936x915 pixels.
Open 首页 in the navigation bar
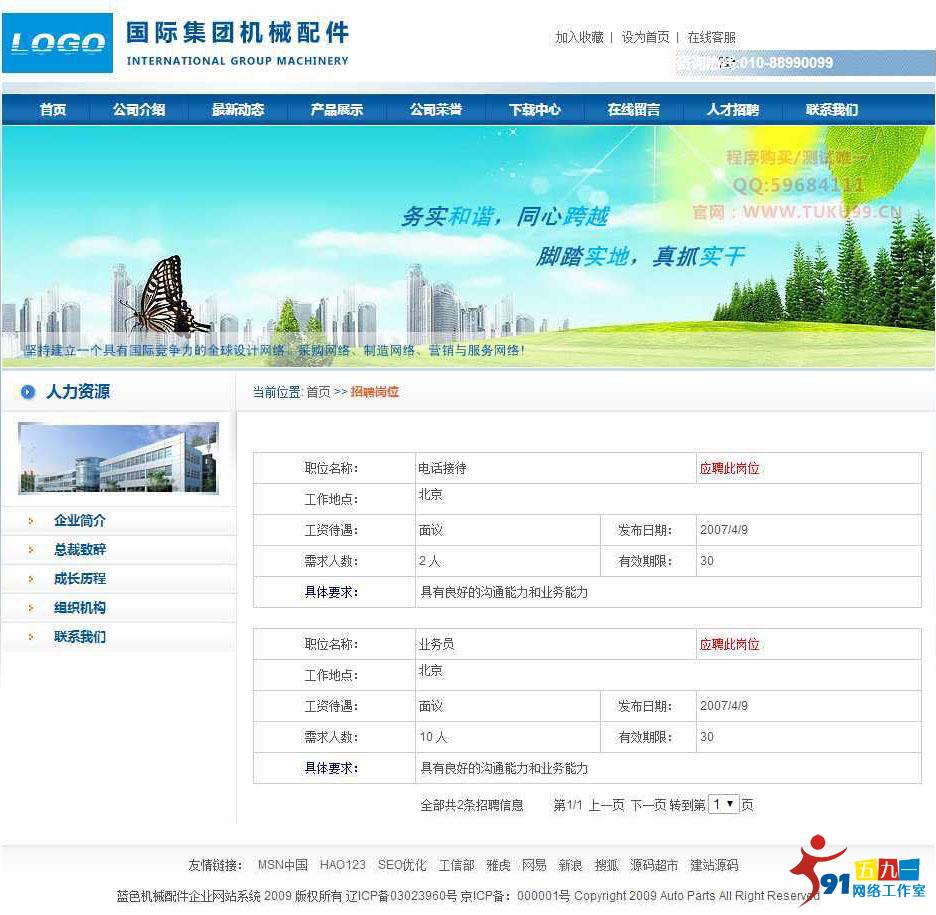click(x=53, y=110)
